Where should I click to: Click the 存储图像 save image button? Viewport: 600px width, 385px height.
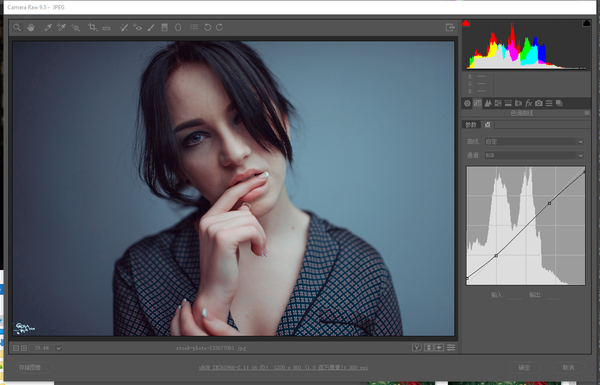click(x=34, y=367)
